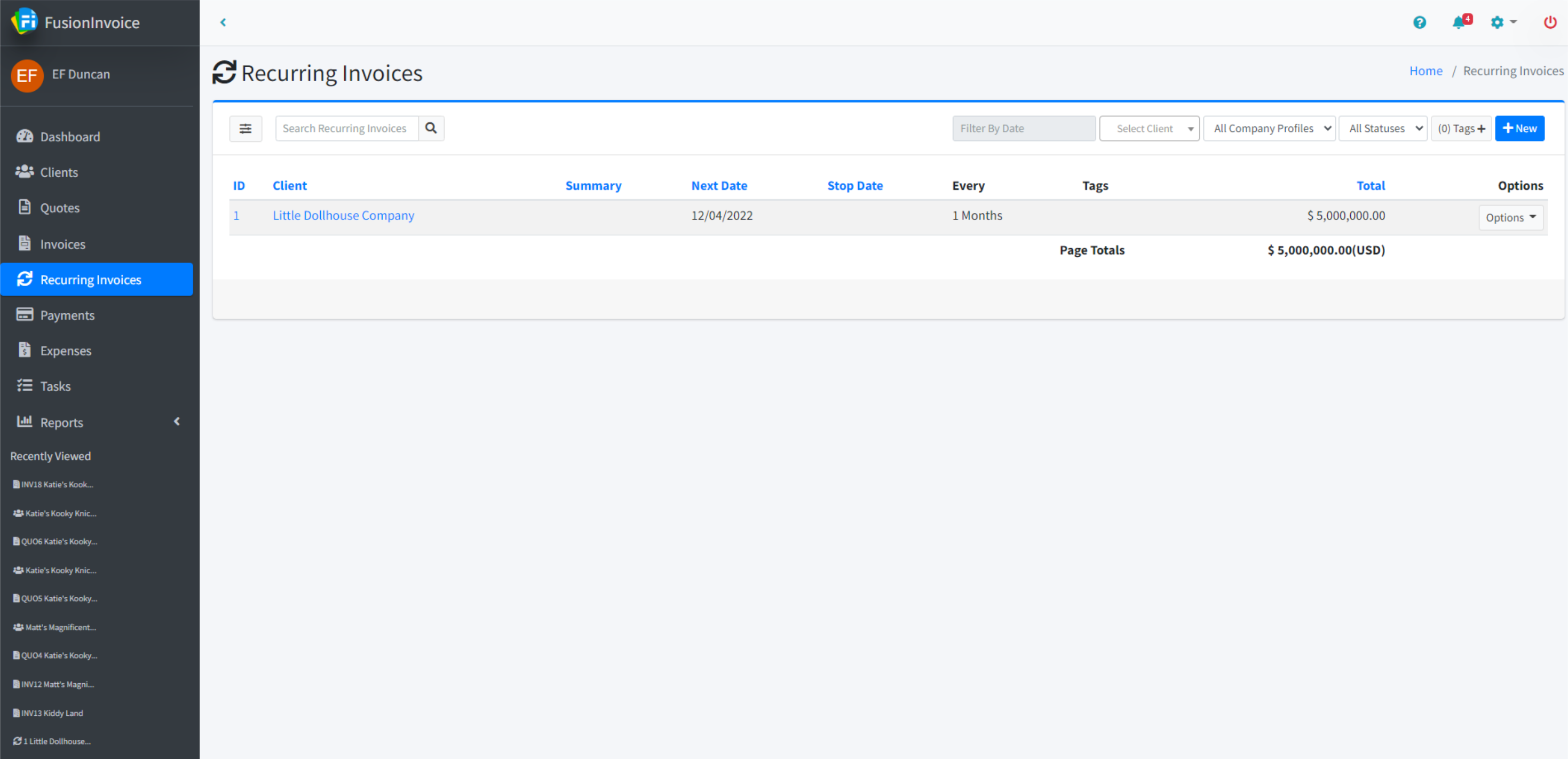This screenshot has width=1568, height=759.
Task: Open the All Statuses dropdown
Action: pos(1382,129)
